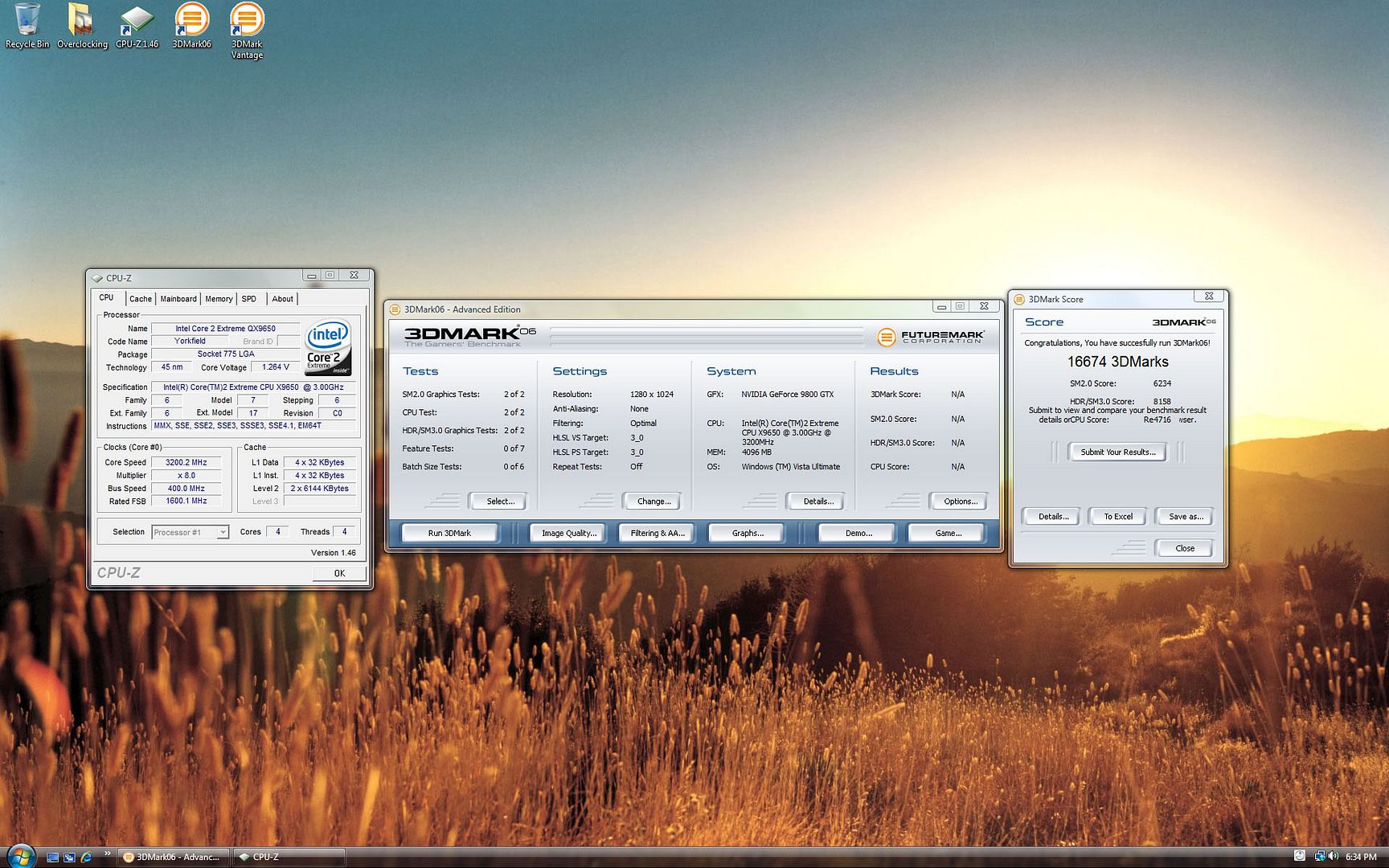Click the network status tray icon
Screen dimensions: 1389x868
[x=1319, y=856]
